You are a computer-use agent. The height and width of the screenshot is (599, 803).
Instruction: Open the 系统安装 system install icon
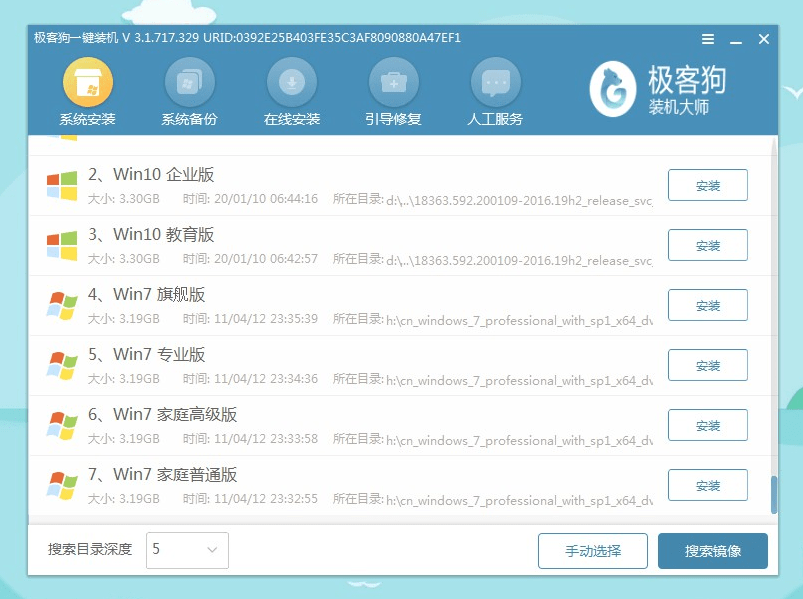(88, 82)
